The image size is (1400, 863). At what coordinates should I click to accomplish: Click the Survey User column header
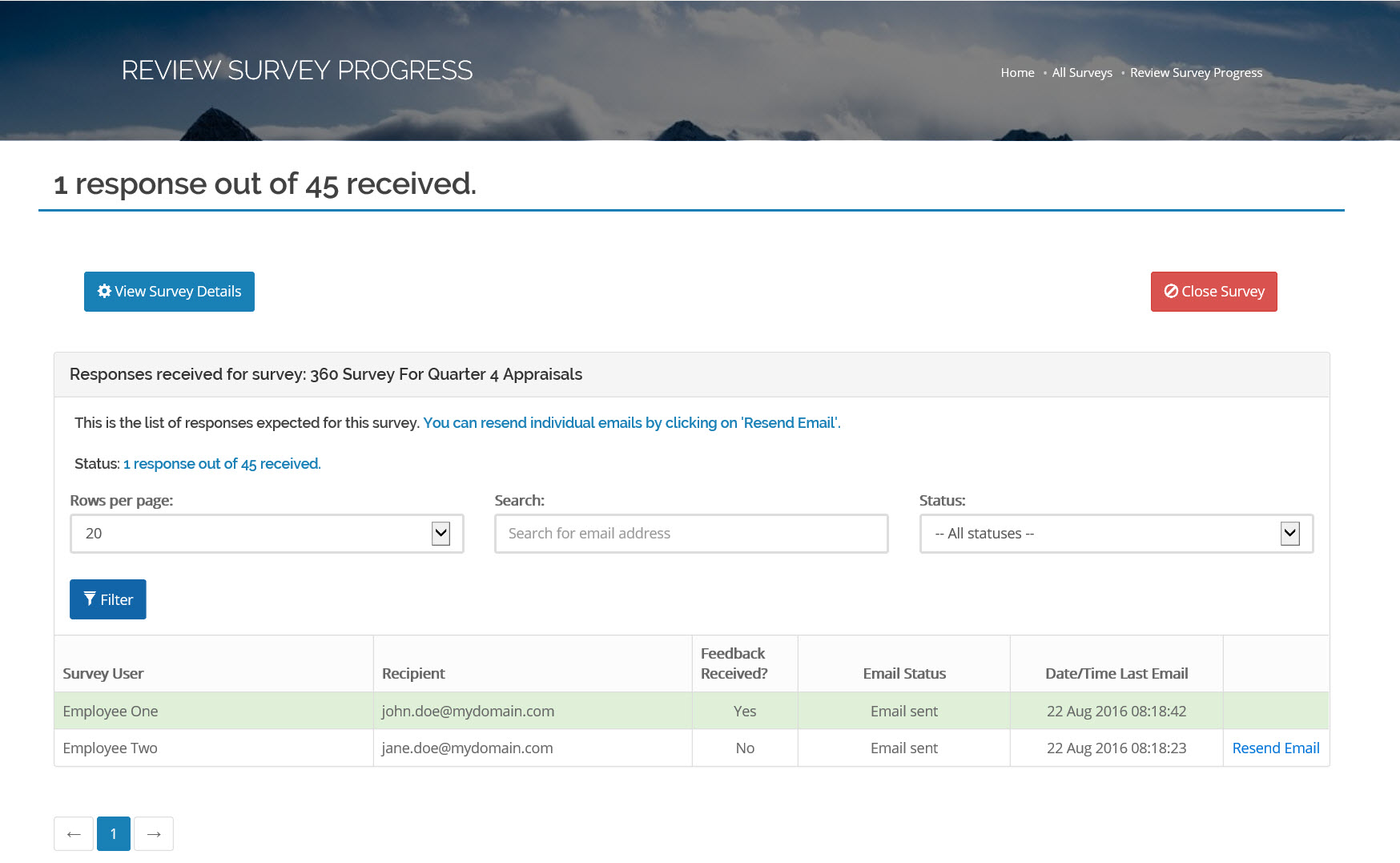point(103,673)
